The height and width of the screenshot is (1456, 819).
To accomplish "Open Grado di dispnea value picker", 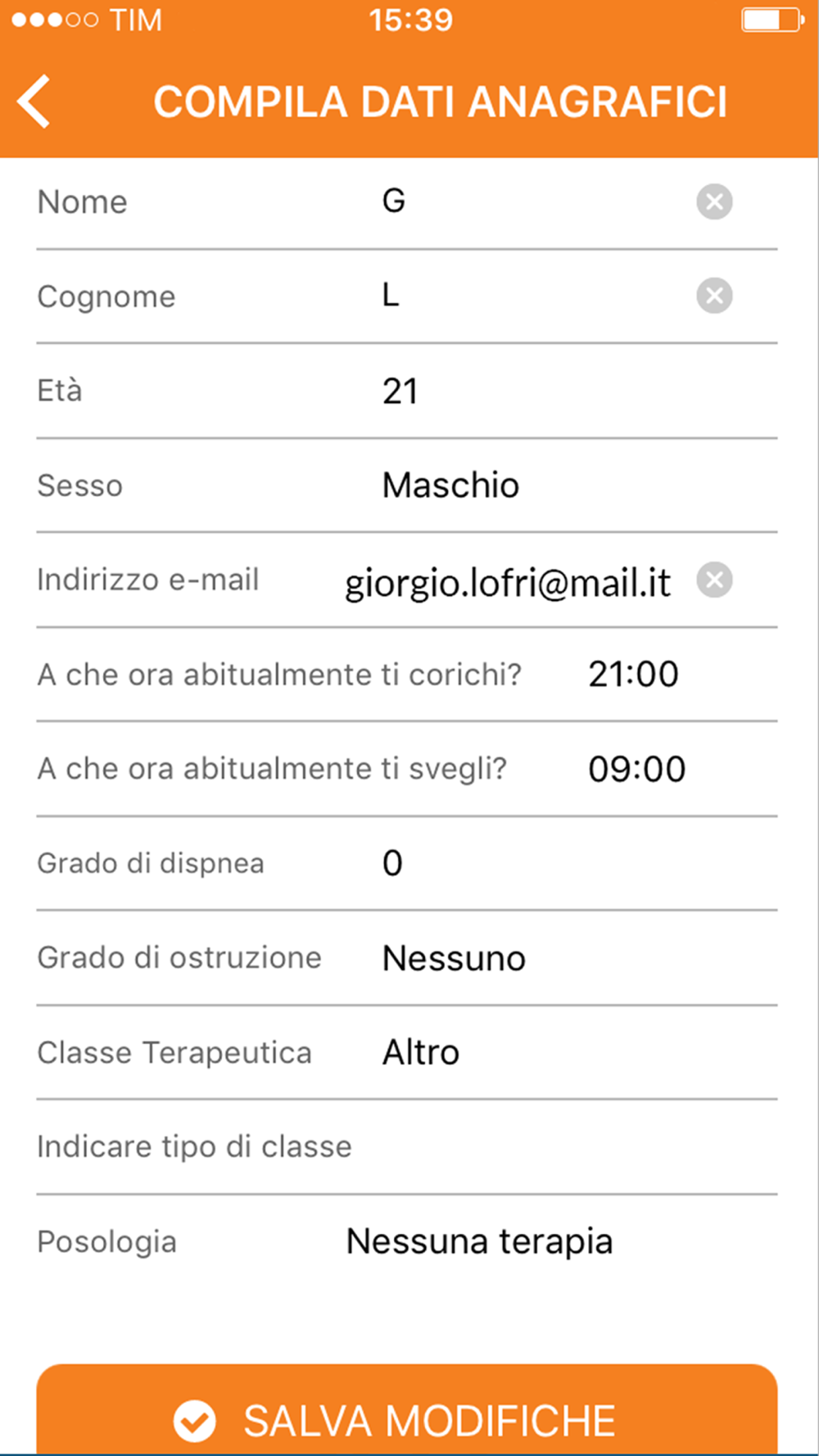I will pos(392,863).
